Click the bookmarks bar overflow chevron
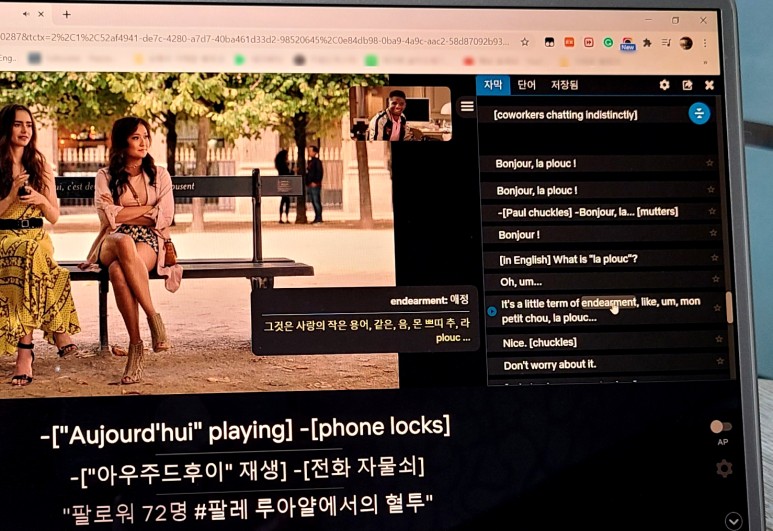The width and height of the screenshot is (773, 531). [x=705, y=62]
